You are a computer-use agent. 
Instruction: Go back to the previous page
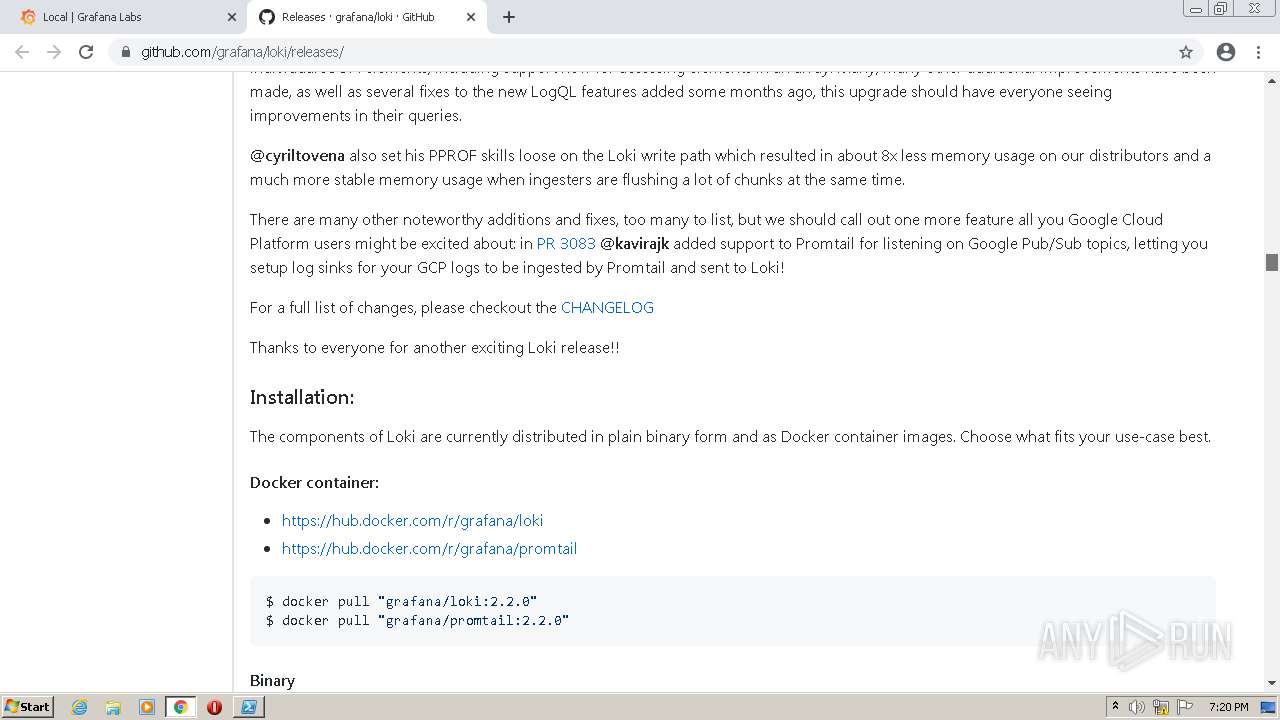(x=22, y=52)
